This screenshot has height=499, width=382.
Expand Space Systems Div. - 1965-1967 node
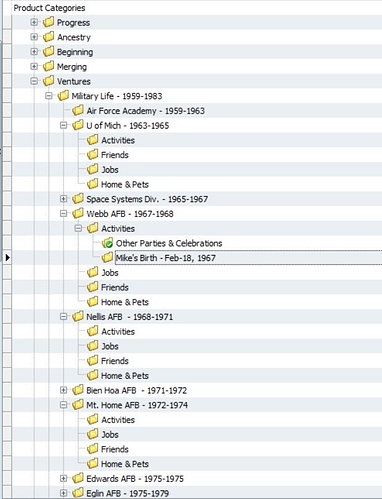[63, 199]
